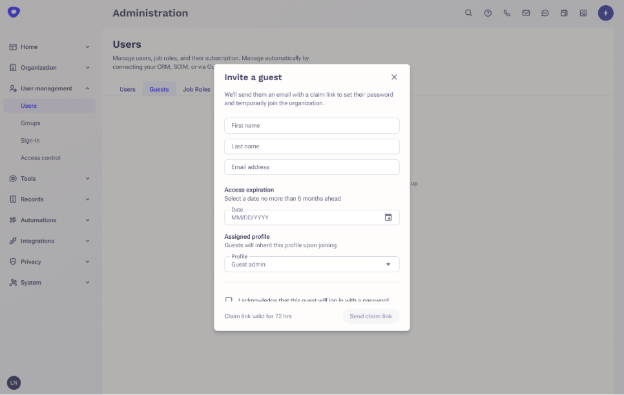This screenshot has width=624, height=395.
Task: Click the First name field
Action: pyautogui.click(x=312, y=125)
